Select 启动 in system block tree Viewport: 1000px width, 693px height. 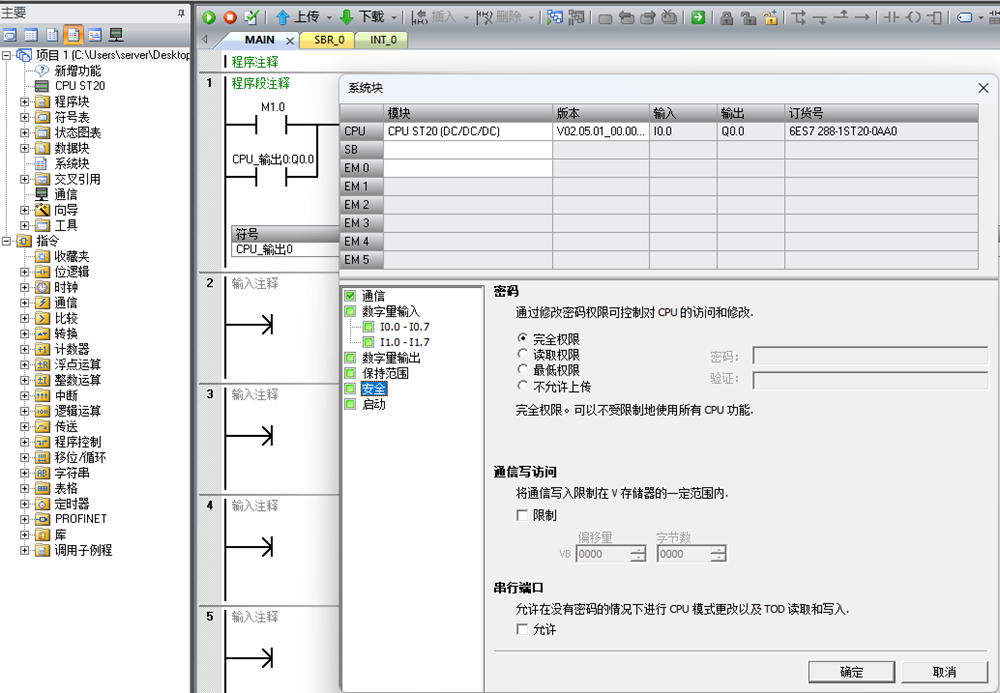[x=373, y=405]
